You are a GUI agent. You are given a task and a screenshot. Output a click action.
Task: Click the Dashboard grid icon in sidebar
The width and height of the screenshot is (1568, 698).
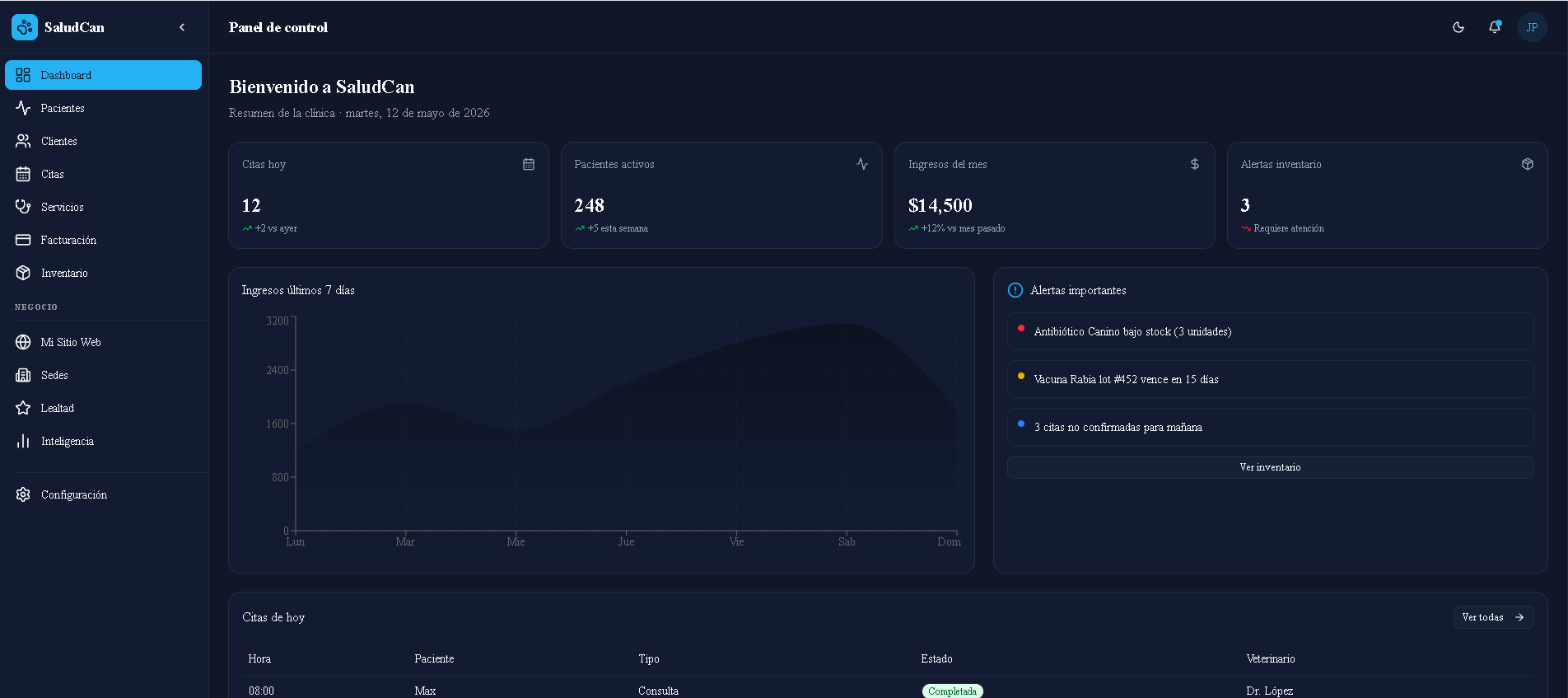[x=23, y=75]
